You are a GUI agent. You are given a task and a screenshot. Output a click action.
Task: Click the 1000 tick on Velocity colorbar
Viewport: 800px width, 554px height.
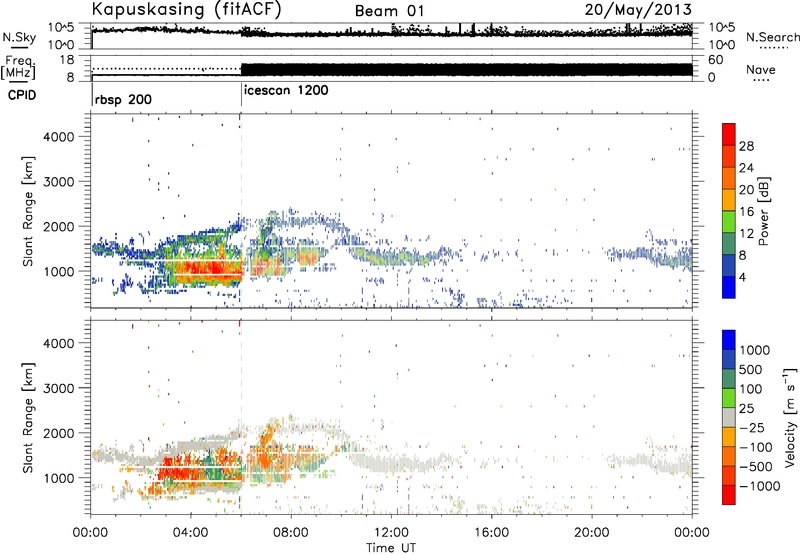(754, 350)
